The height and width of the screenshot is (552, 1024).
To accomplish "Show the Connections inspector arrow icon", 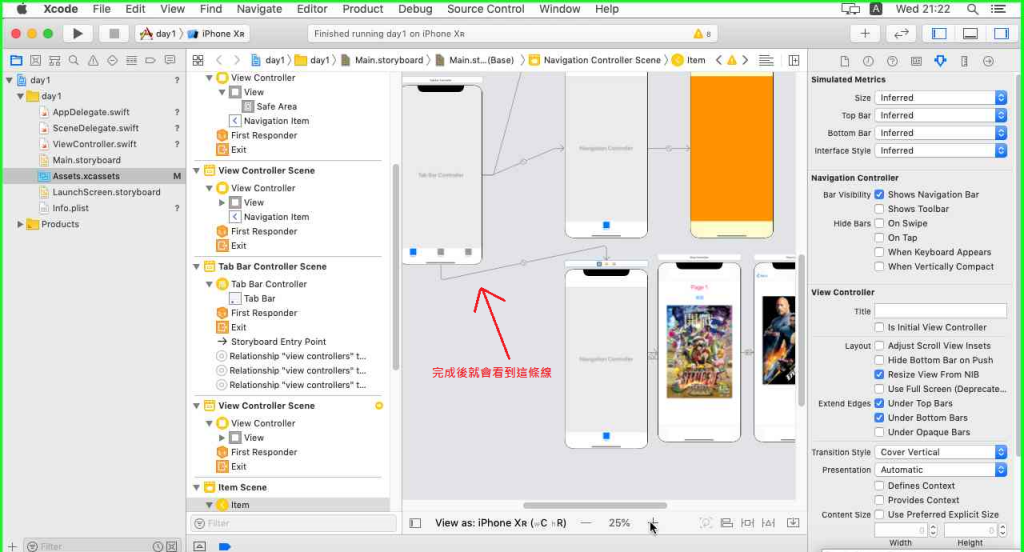I will (x=989, y=61).
